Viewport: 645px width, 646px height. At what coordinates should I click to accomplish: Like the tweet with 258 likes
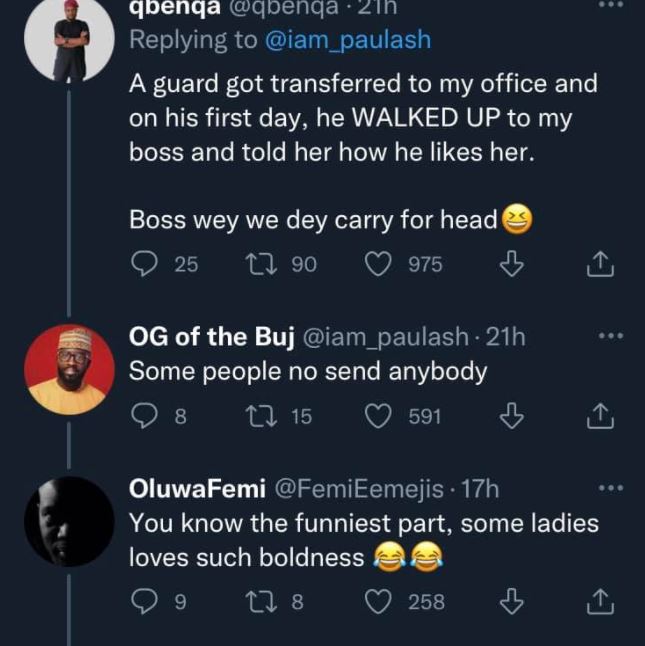pos(378,602)
